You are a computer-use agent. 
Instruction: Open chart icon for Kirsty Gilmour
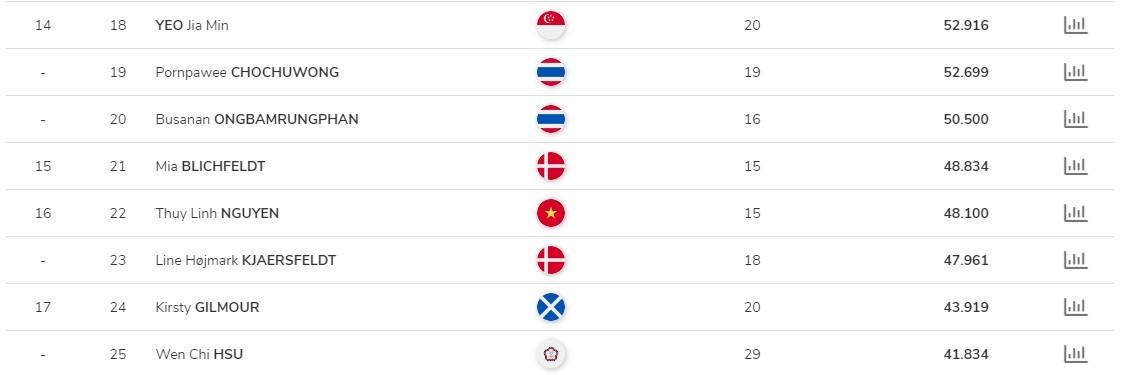point(1075,307)
